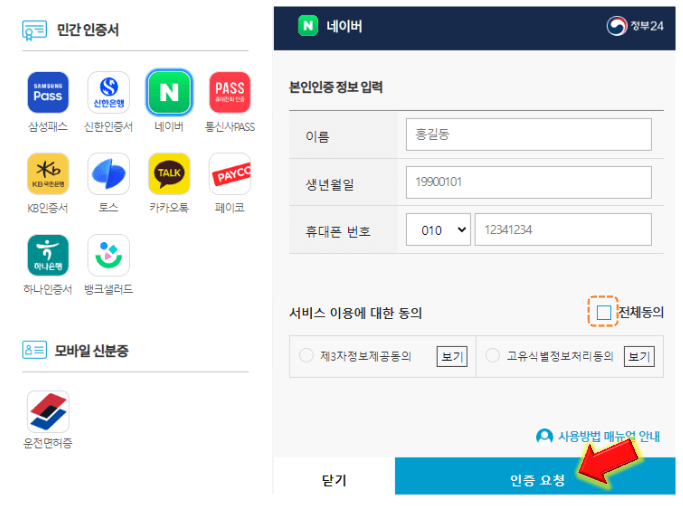Open the 사용방법 매뉴얼 안내 link
The width and height of the screenshot is (683, 506).
[x=609, y=436]
